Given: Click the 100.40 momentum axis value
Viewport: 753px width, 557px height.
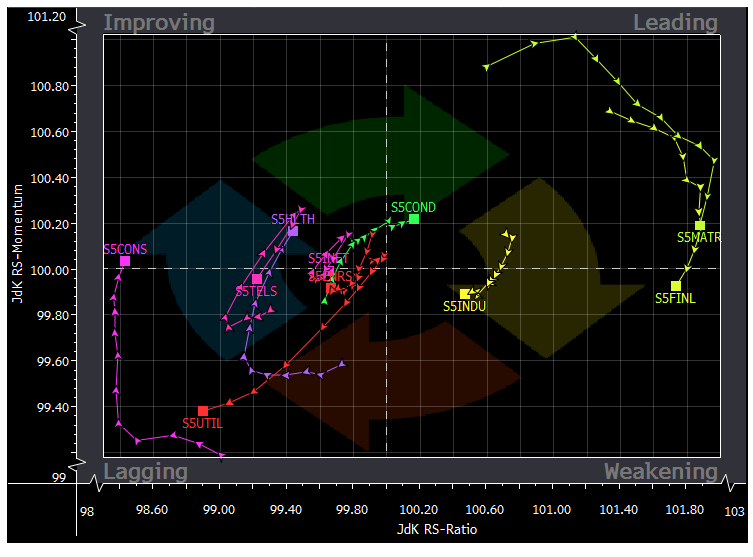Looking at the screenshot, I should (x=49, y=179).
